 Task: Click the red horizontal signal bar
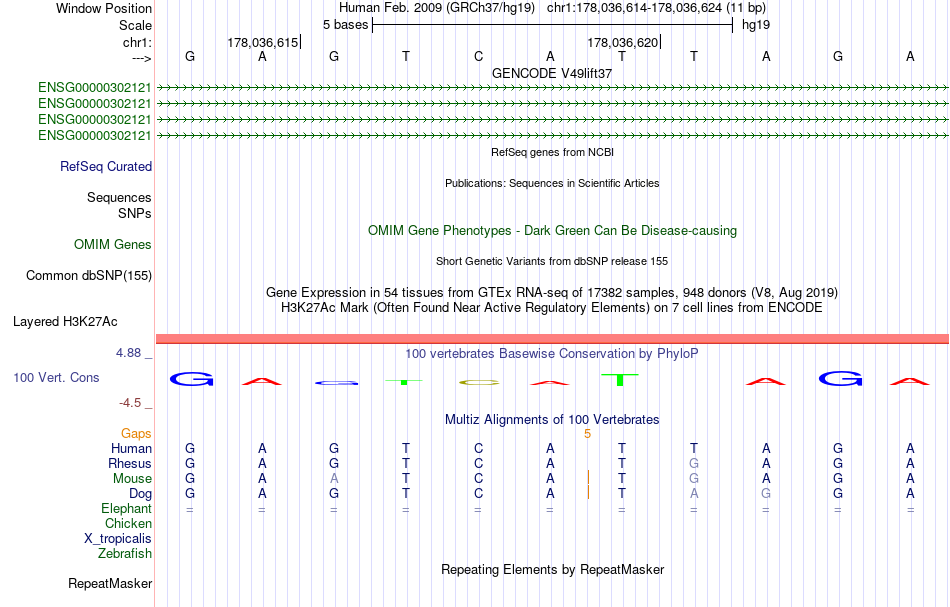552,339
